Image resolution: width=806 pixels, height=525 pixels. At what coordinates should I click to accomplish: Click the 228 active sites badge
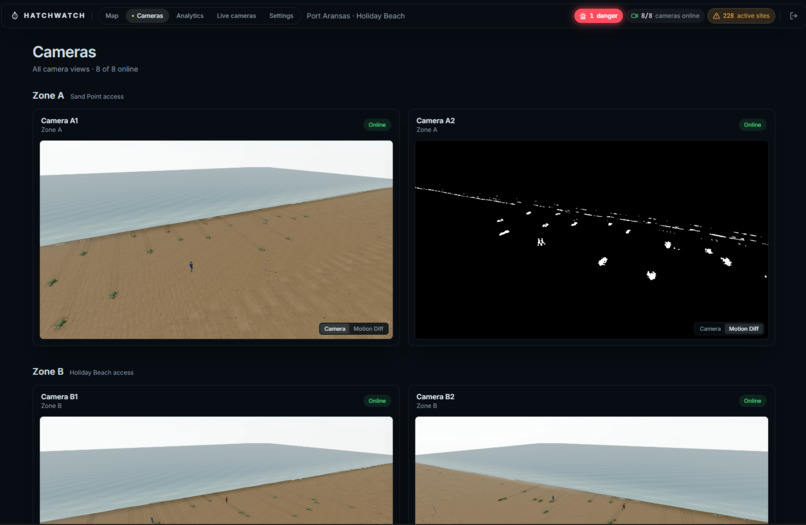click(x=741, y=16)
